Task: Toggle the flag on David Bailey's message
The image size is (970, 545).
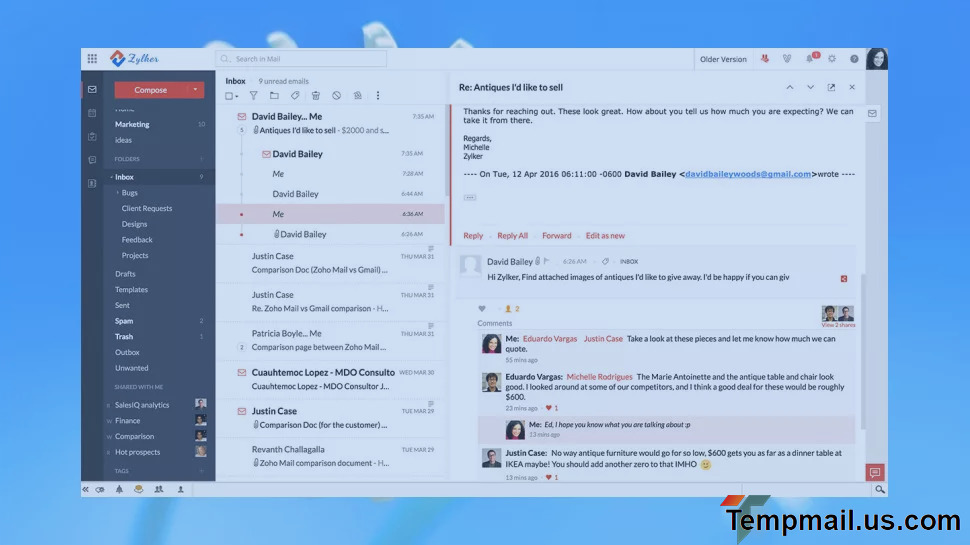Action: coord(546,261)
